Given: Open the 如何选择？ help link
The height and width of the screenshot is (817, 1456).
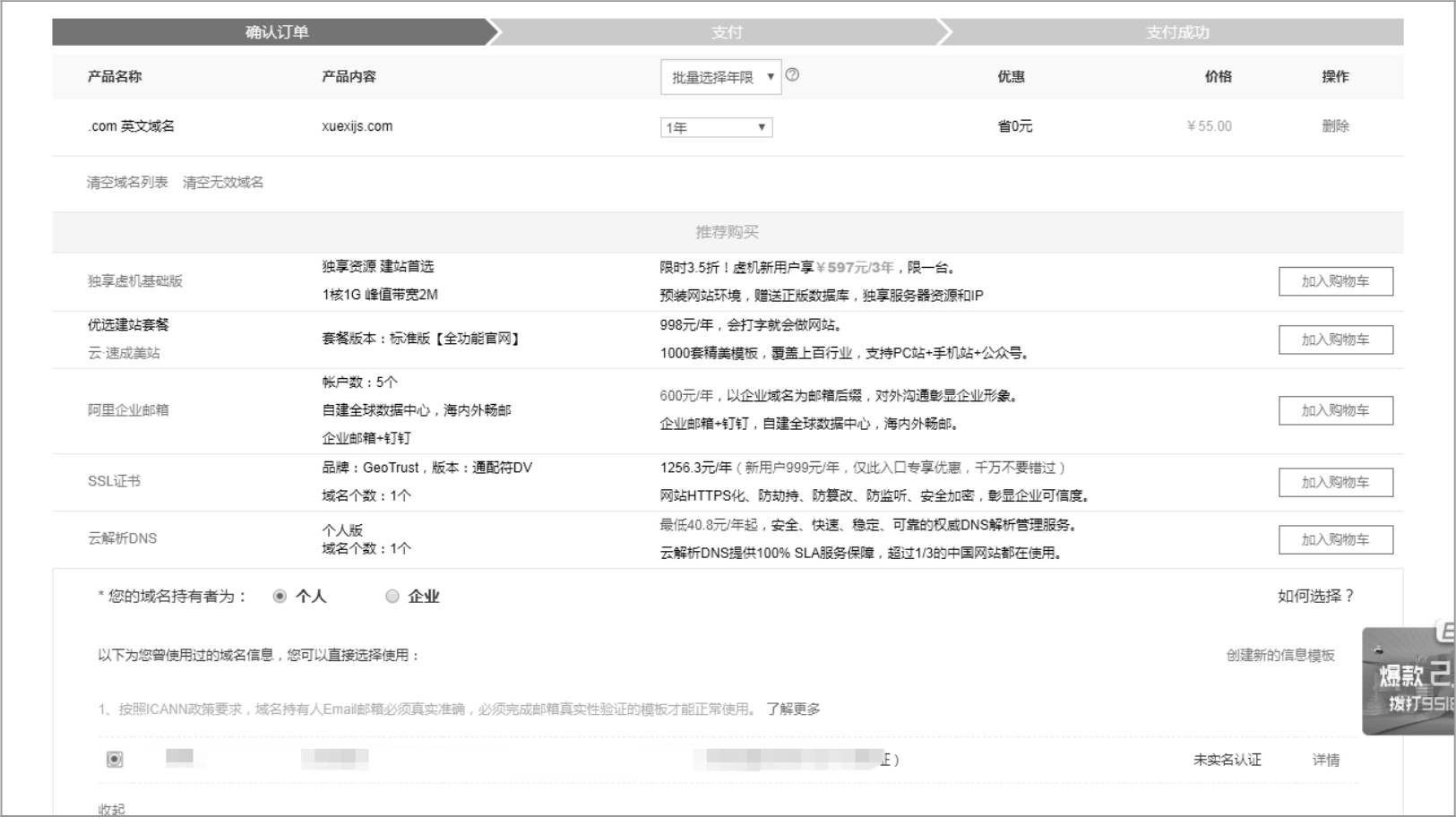Looking at the screenshot, I should point(1315,597).
